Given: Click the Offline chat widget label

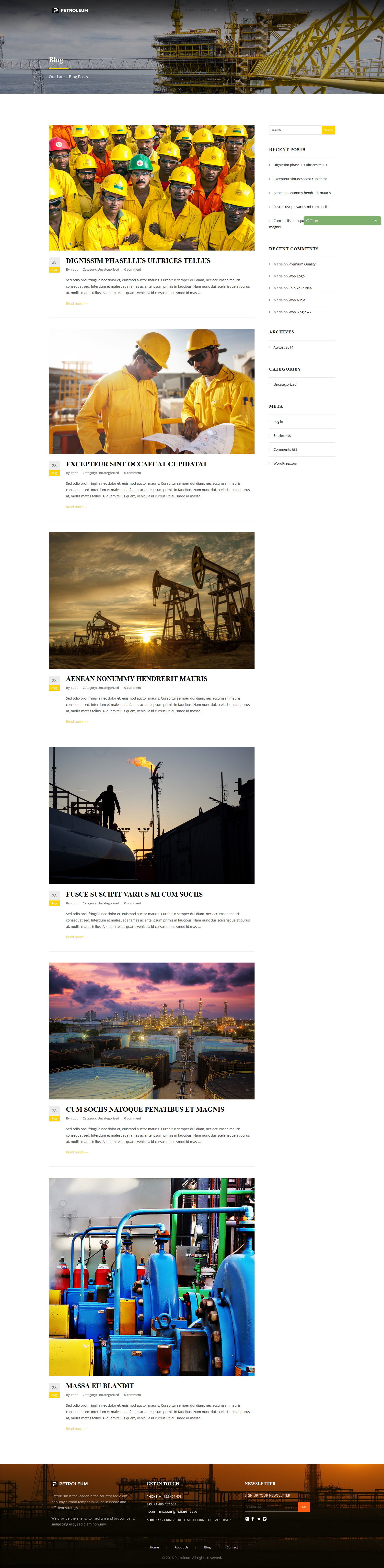Looking at the screenshot, I should coord(312,221).
